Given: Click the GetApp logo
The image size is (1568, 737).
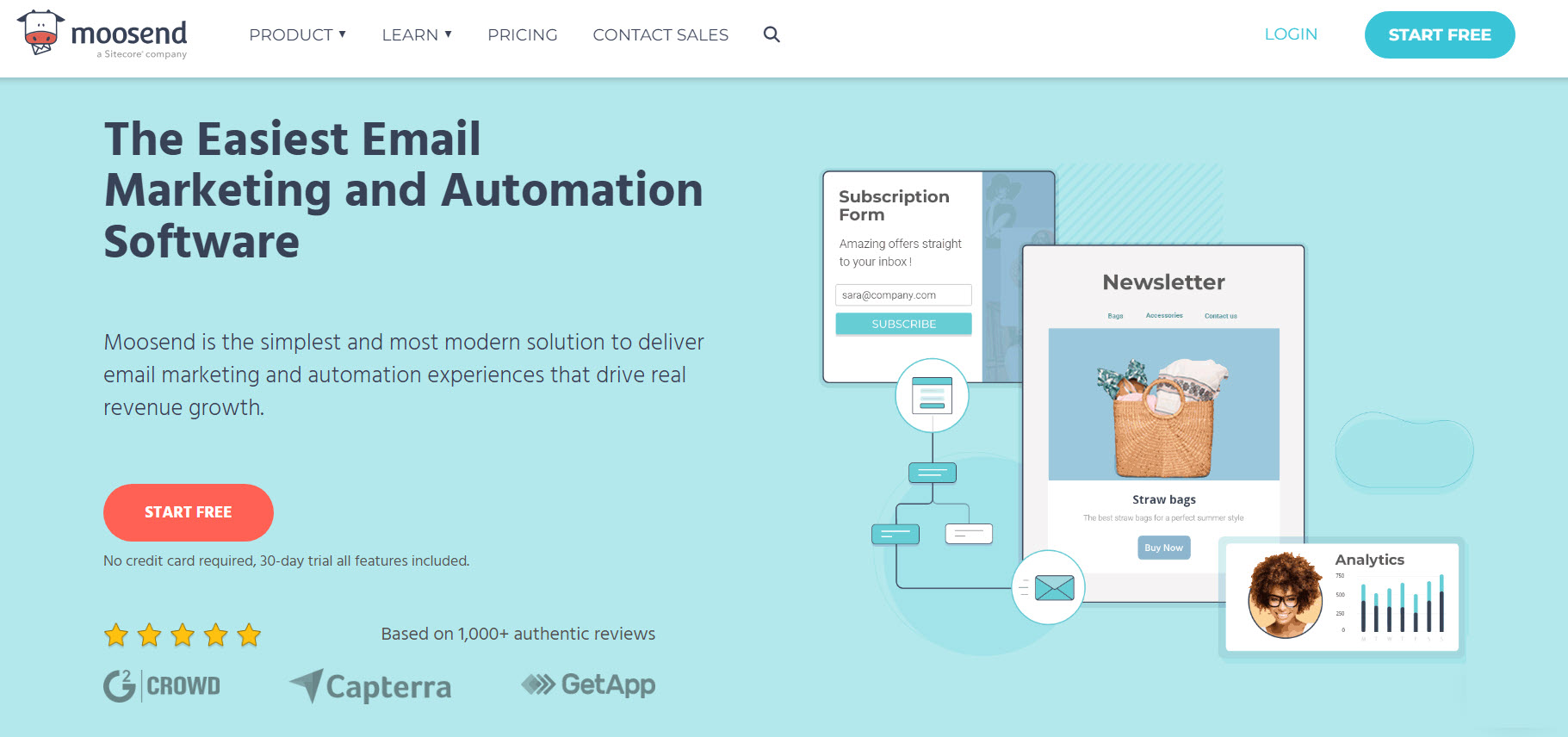Looking at the screenshot, I should [588, 684].
